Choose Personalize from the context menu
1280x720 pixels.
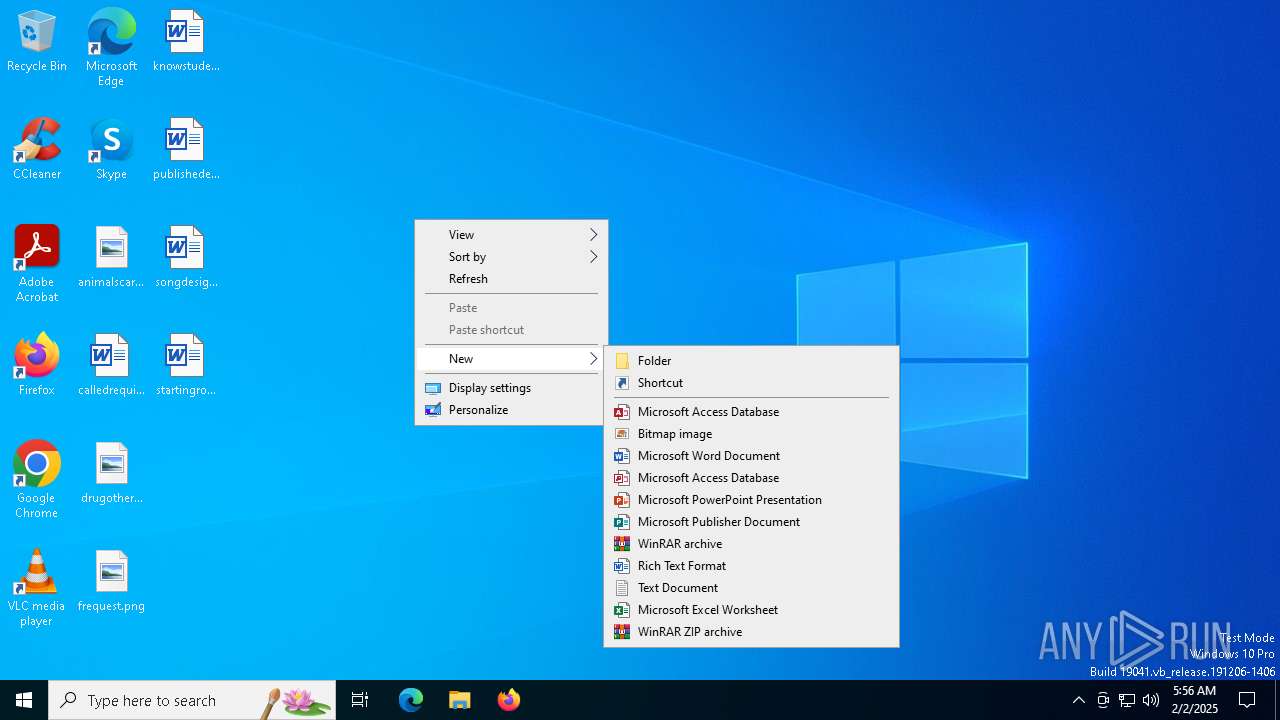pyautogui.click(x=511, y=410)
